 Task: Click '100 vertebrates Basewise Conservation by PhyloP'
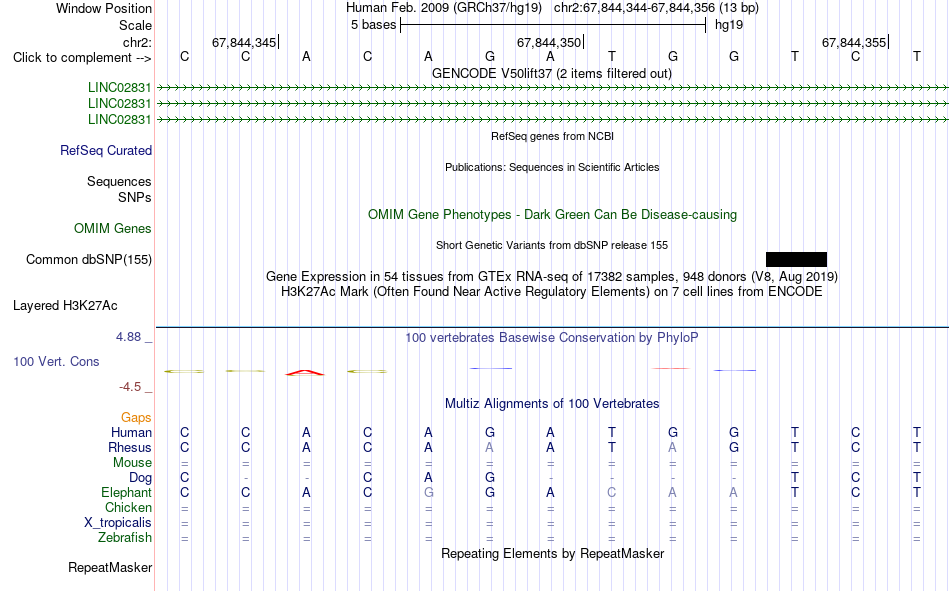[x=552, y=338]
